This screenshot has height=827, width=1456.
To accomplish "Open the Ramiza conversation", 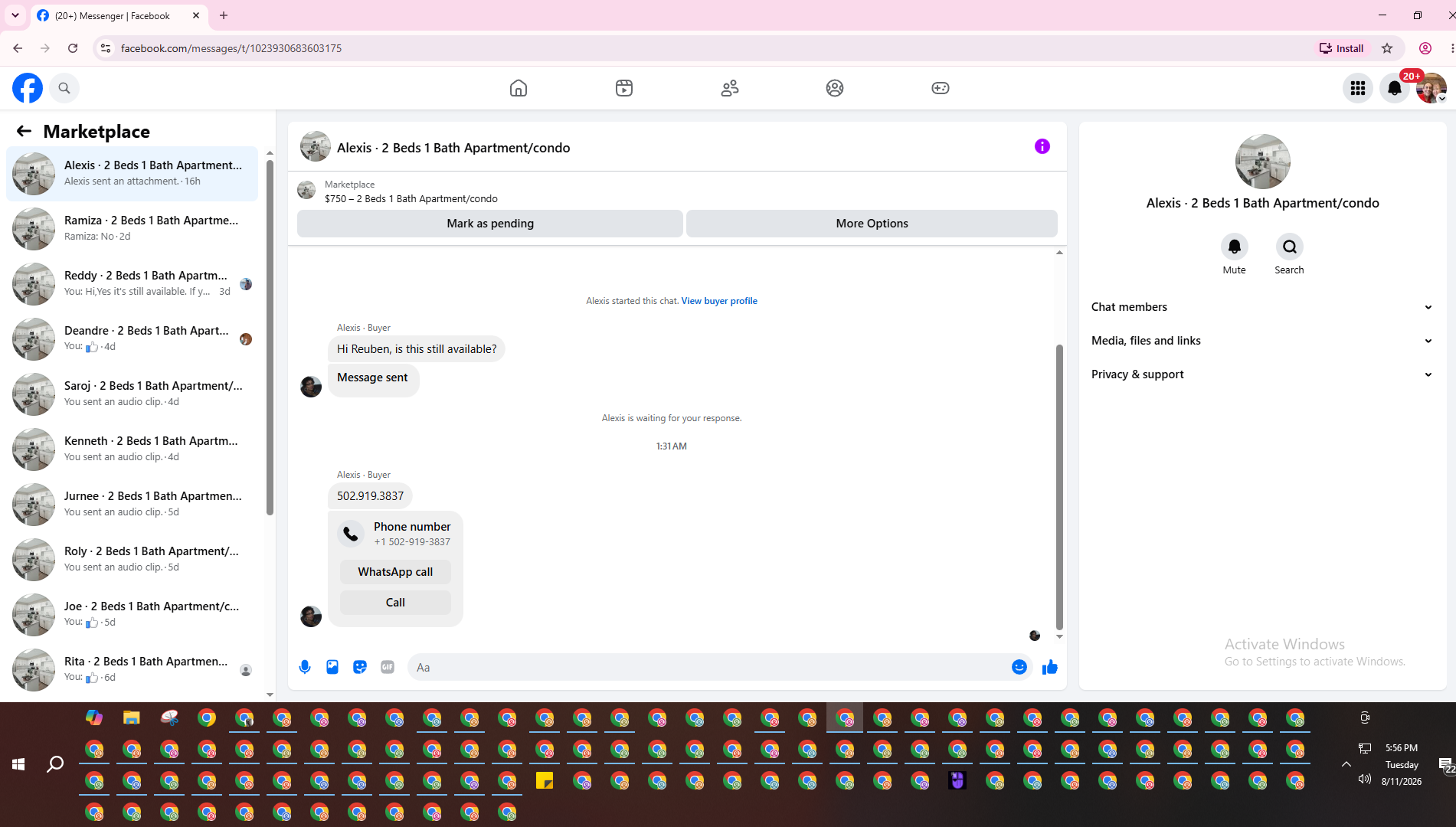I will (132, 229).
